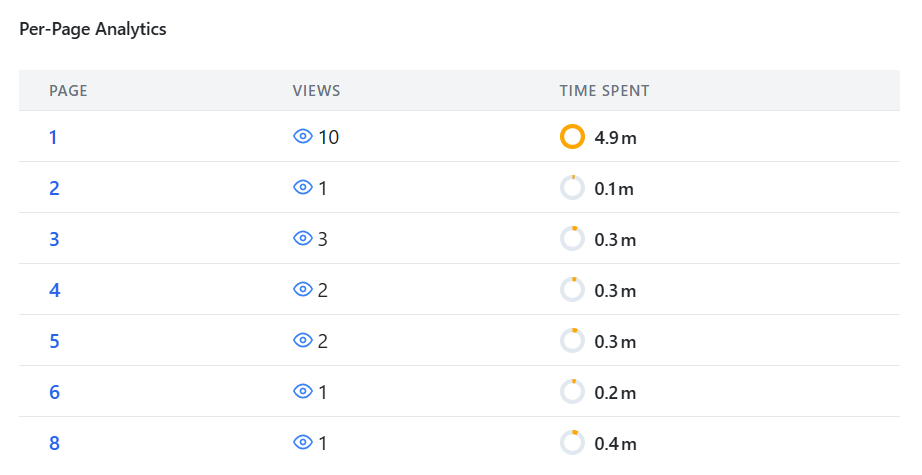The width and height of the screenshot is (922, 475).
Task: Click the time ring beside 0.4 m
Action: point(572,443)
